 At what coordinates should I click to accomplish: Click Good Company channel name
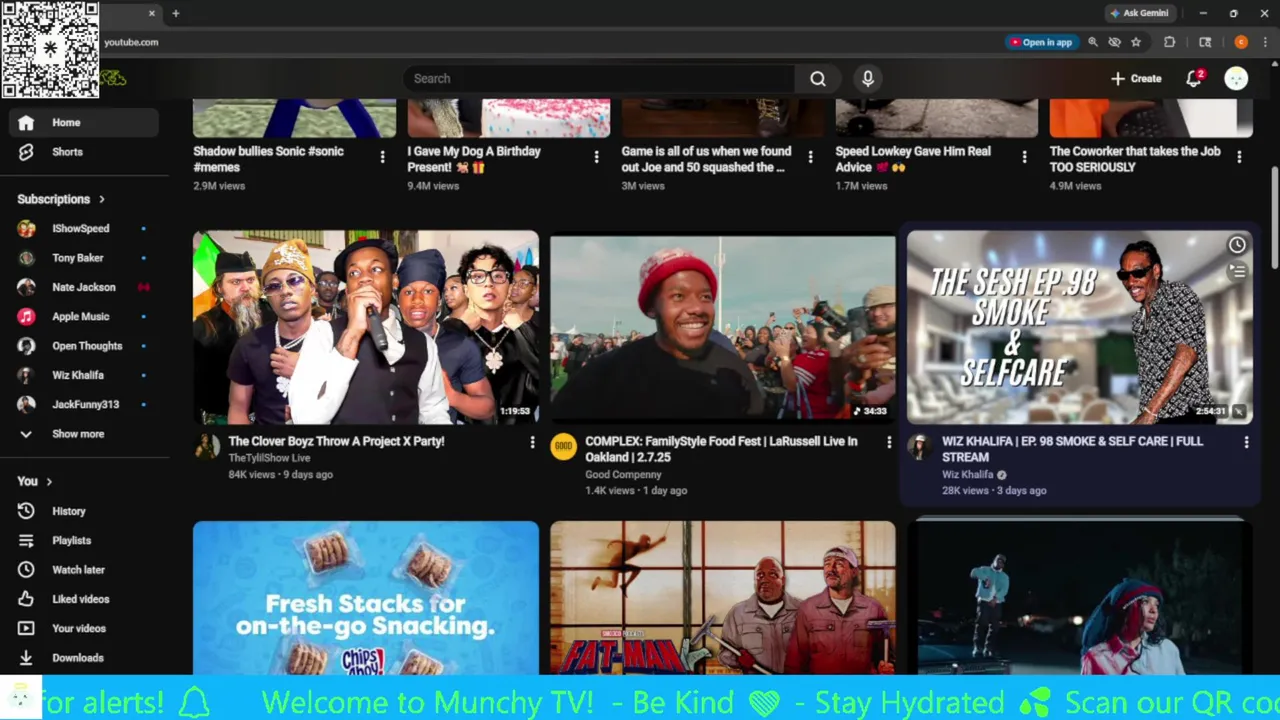pos(623,475)
